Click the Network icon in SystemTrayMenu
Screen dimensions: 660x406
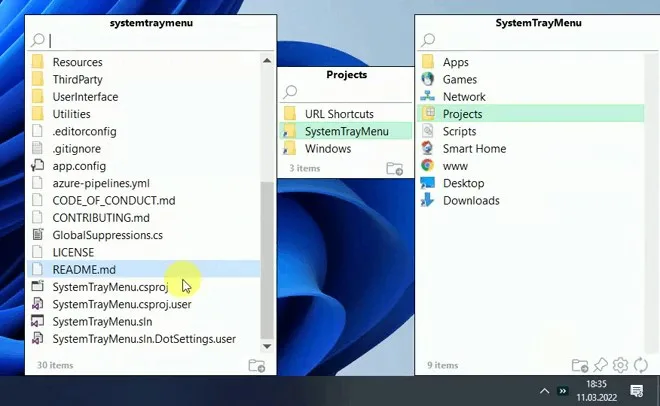pyautogui.click(x=428, y=96)
